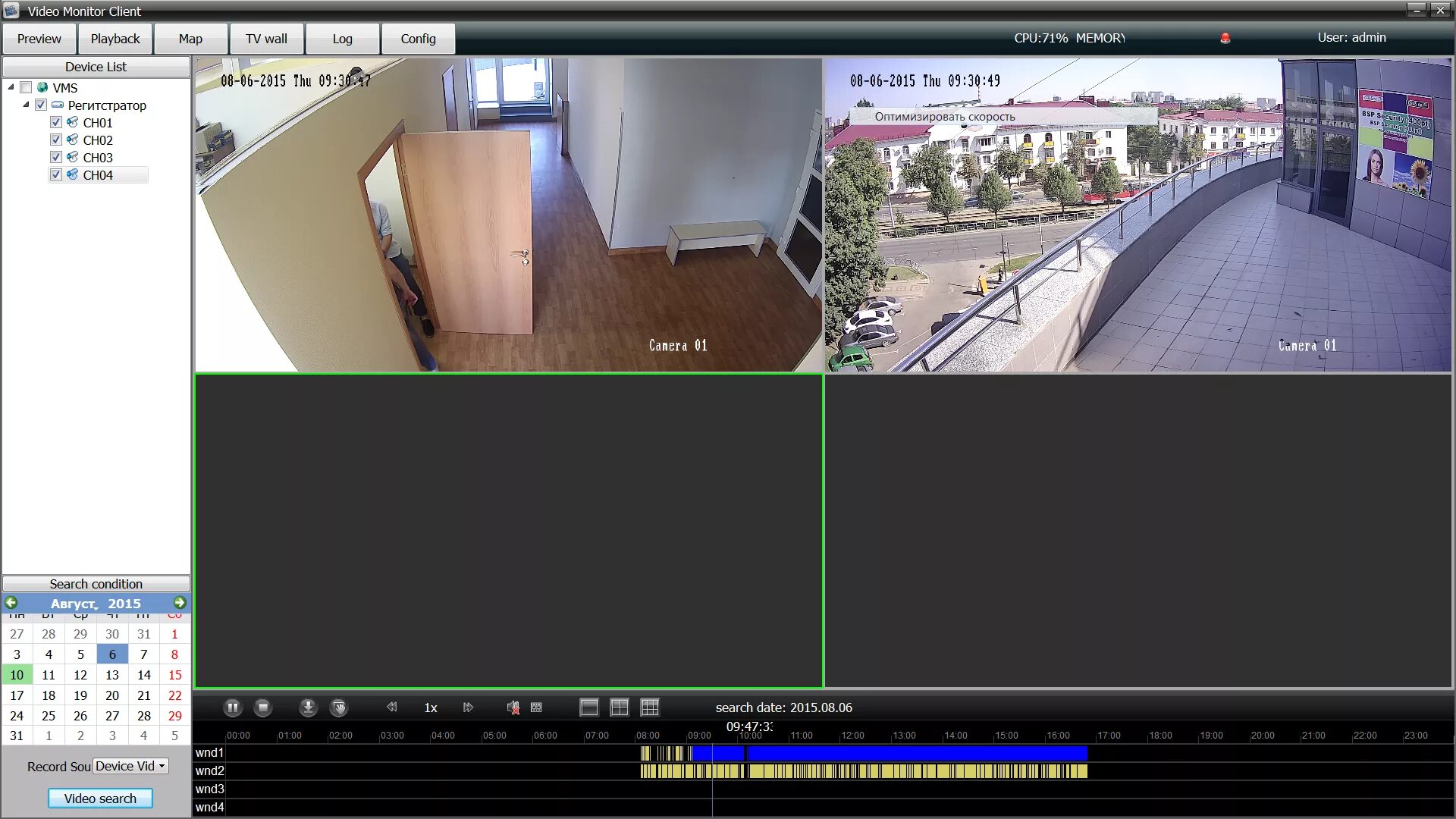Click the download recording icon
Viewport: 1456px width, 819px height.
(x=308, y=708)
